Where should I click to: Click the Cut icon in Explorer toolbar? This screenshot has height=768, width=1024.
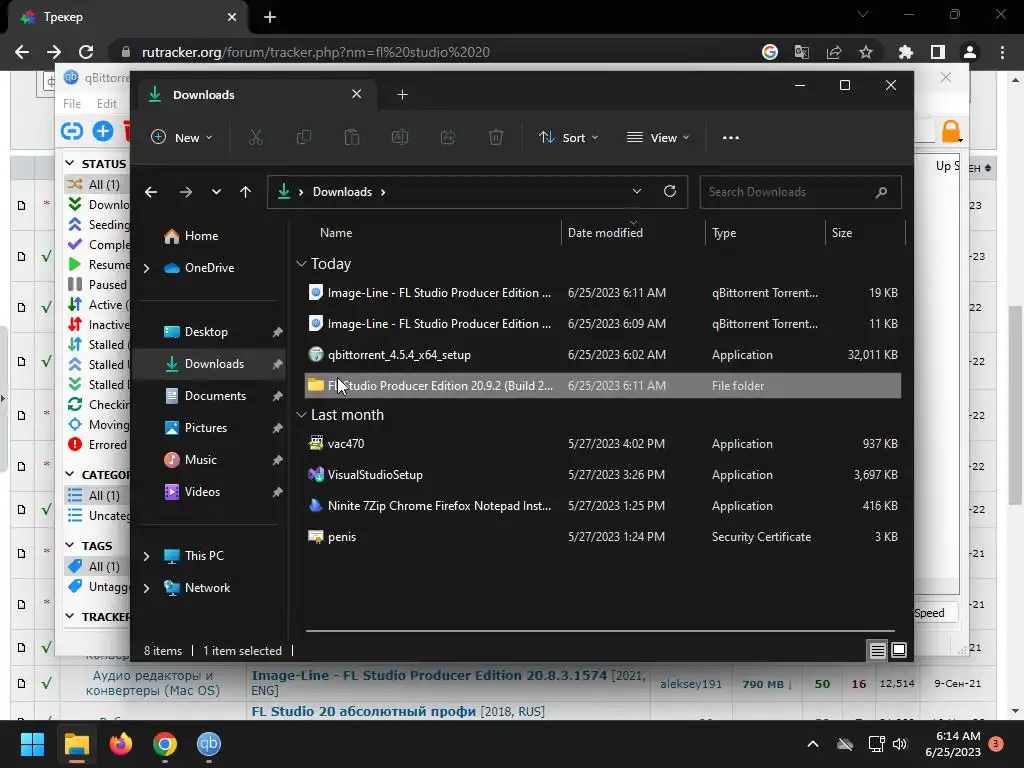pyautogui.click(x=255, y=138)
